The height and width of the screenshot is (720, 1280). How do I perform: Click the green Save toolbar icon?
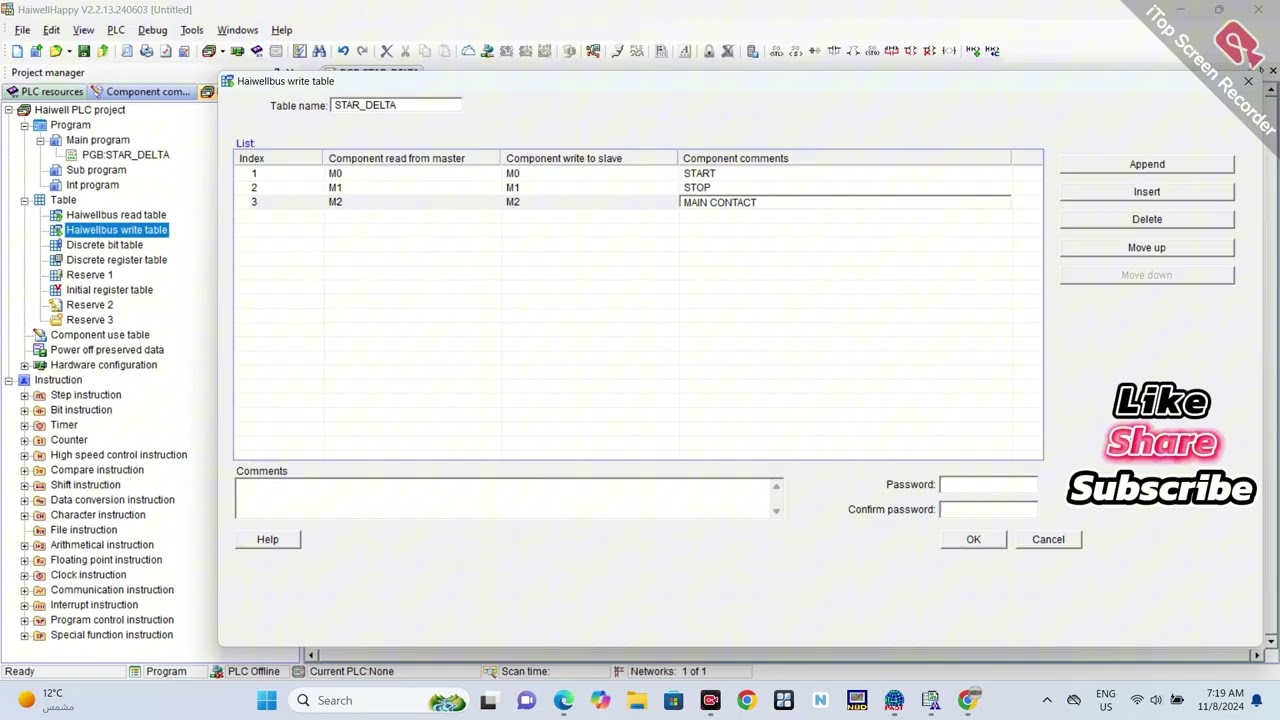pyautogui.click(x=84, y=51)
